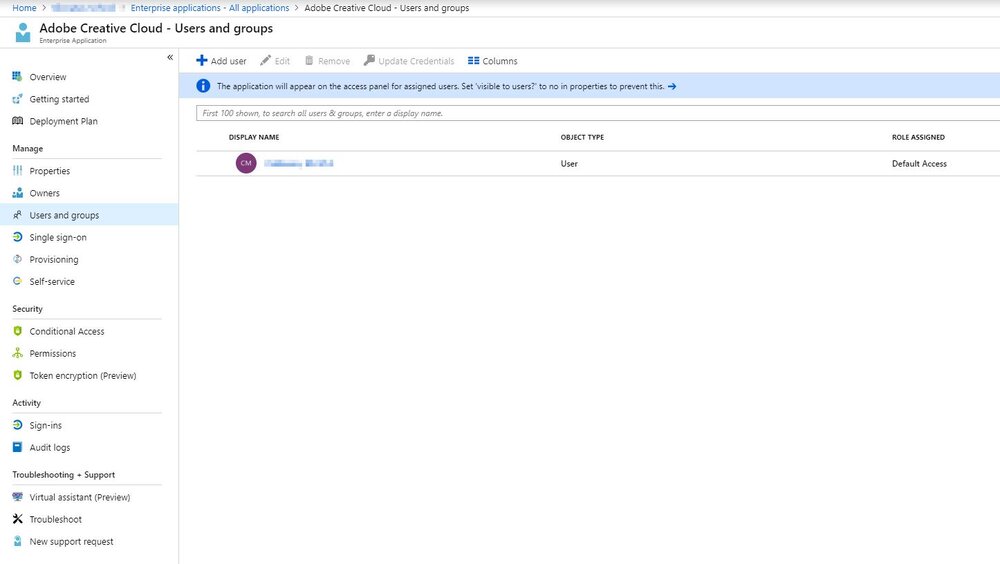Viewport: 1000px width, 564px height.
Task: Click Enterprise applications - All applications breadcrumb
Action: click(210, 8)
